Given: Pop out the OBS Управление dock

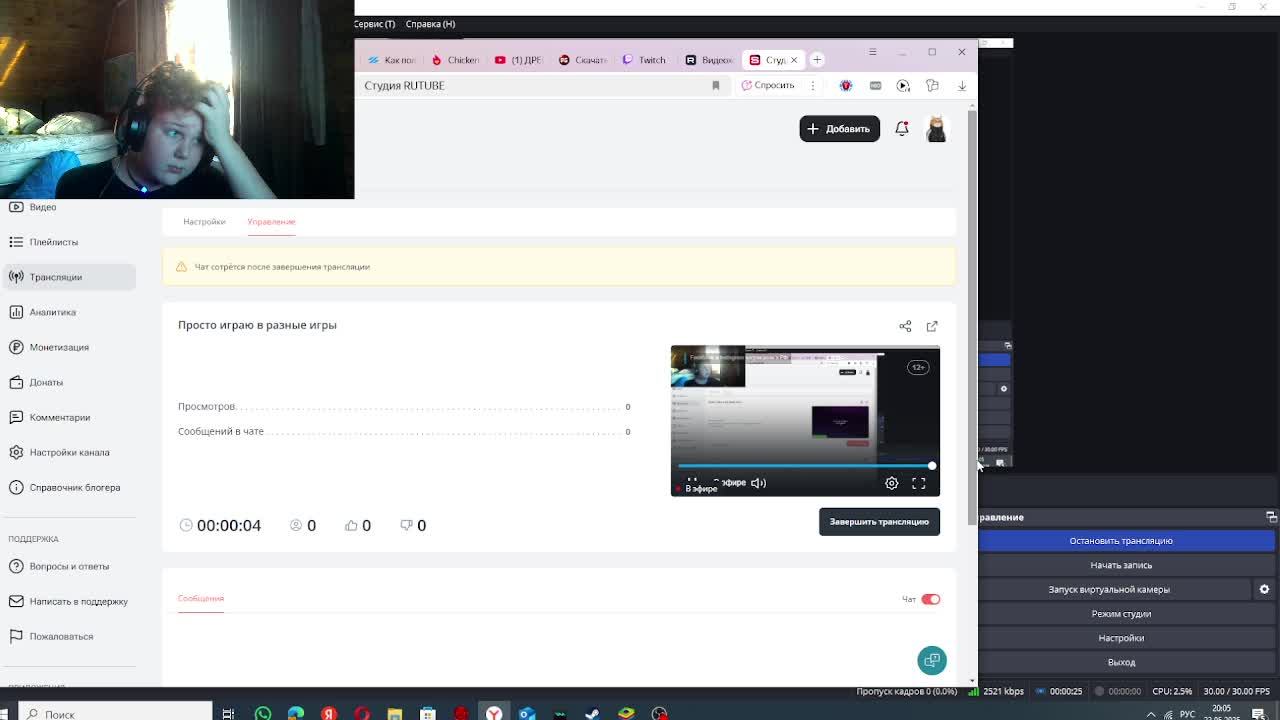Looking at the screenshot, I should click(1271, 517).
